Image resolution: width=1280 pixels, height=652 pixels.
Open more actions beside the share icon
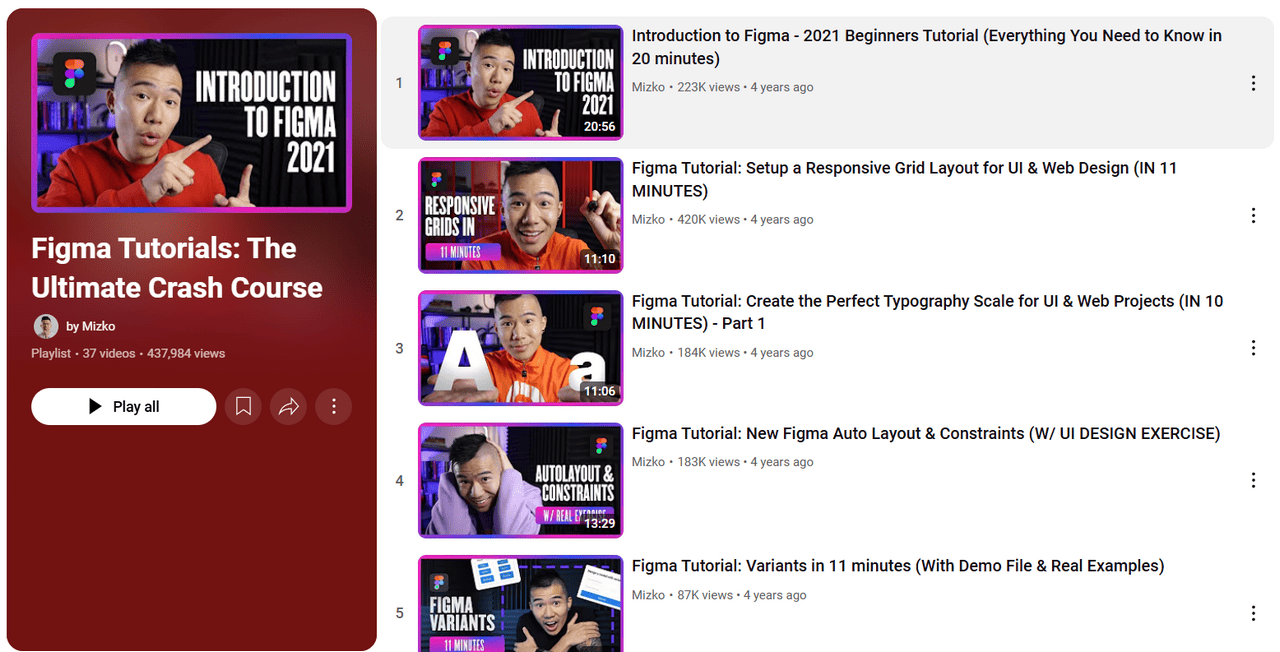click(x=334, y=407)
